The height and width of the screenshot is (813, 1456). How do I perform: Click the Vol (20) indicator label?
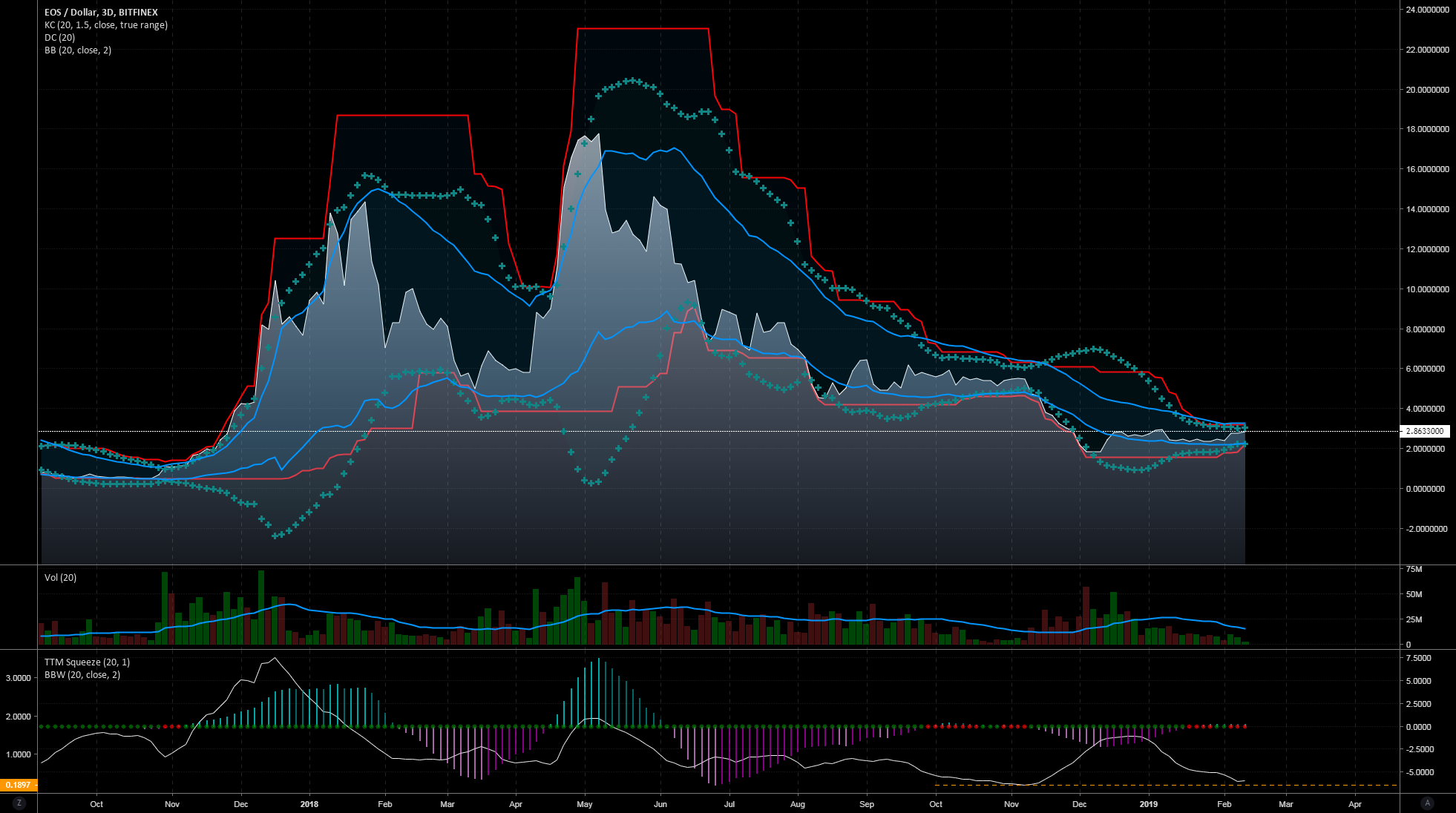pos(60,578)
